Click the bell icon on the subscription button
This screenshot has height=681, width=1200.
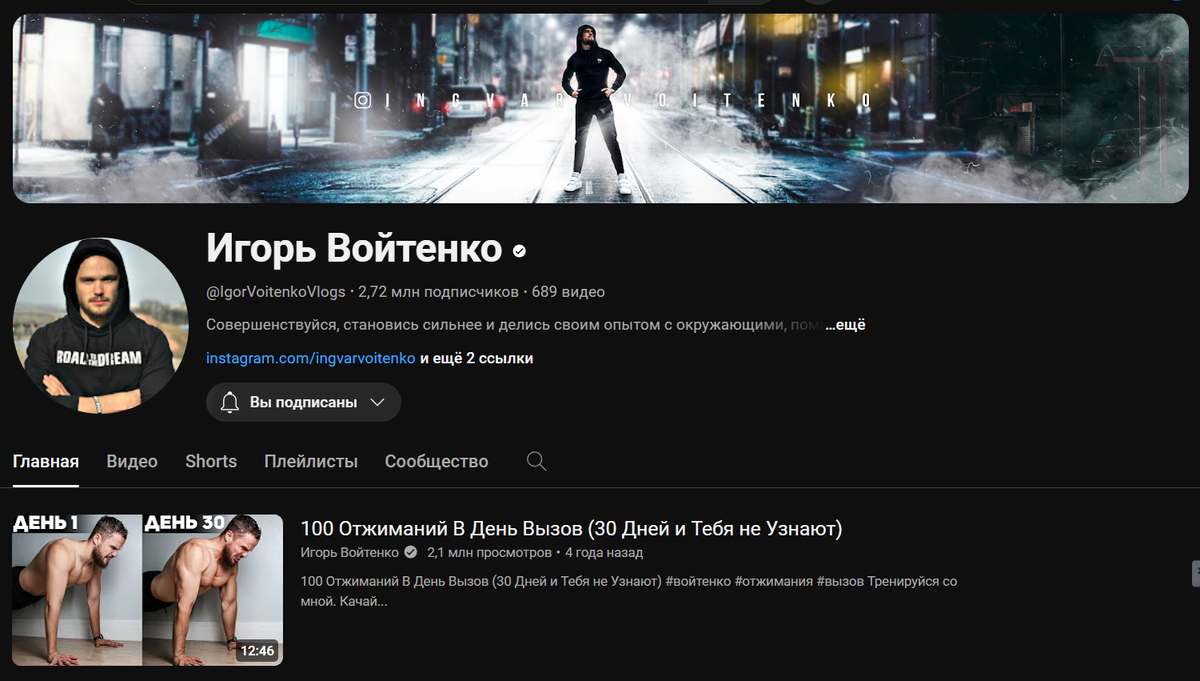(x=231, y=401)
